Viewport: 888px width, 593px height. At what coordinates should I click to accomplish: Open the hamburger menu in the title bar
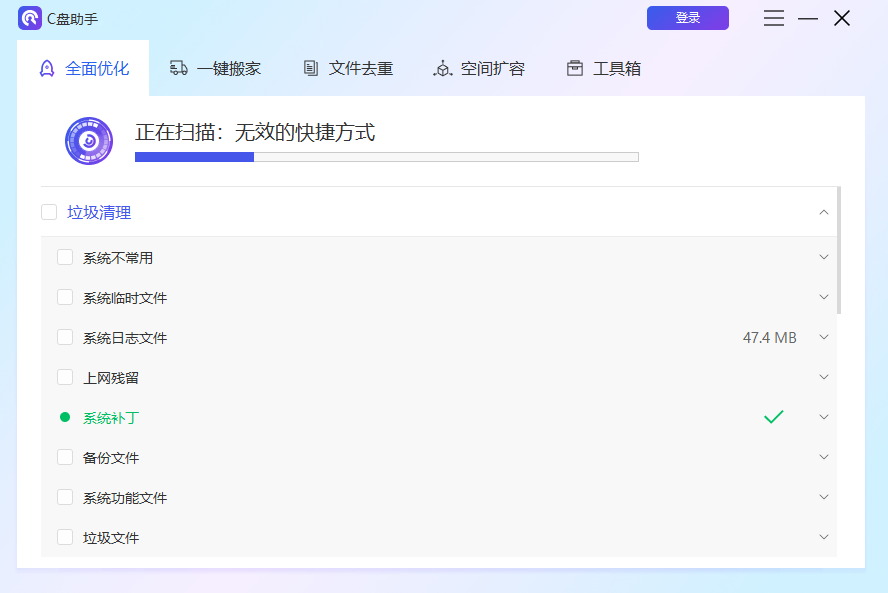click(x=773, y=18)
